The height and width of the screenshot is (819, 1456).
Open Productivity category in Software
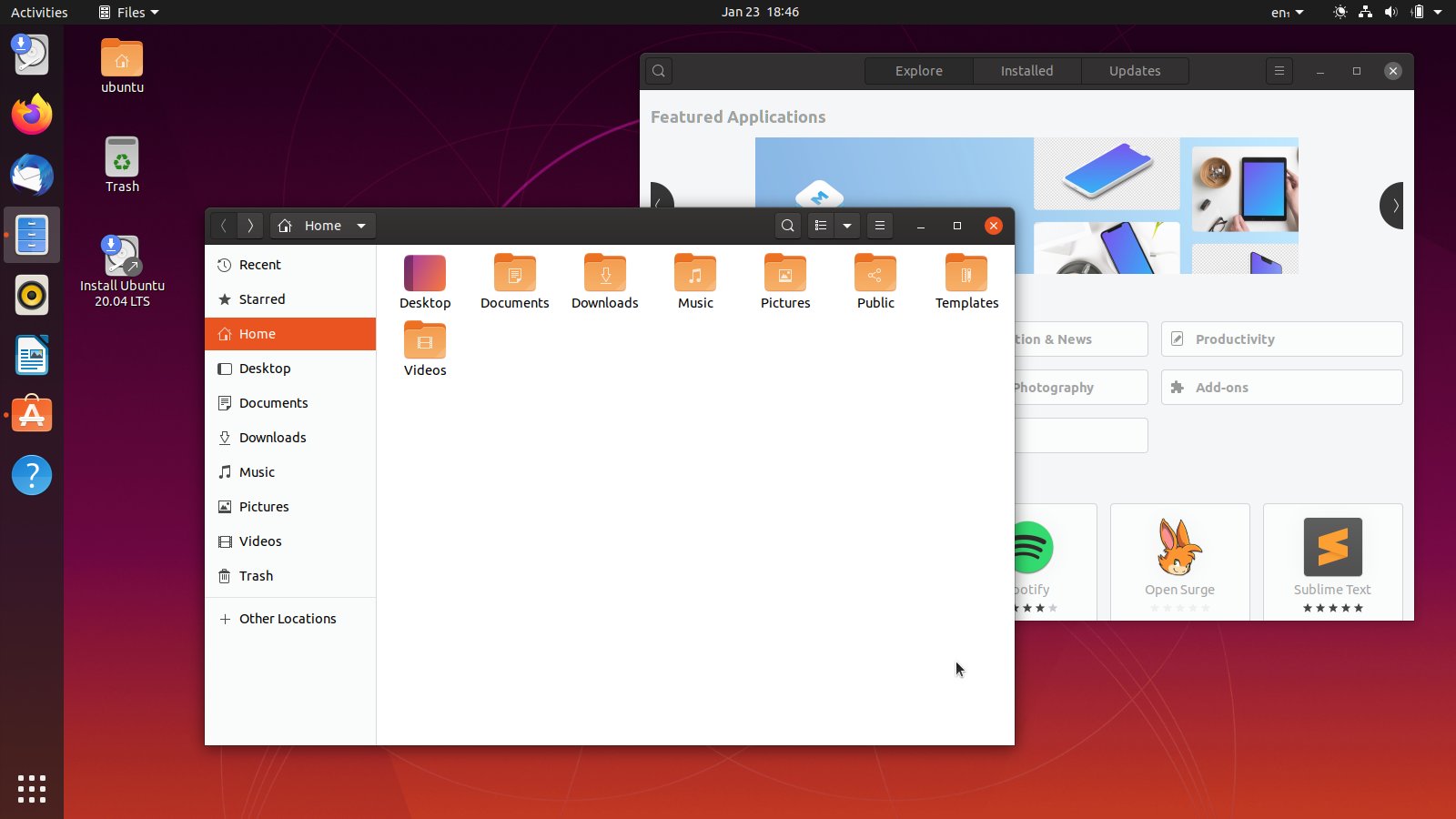point(1281,339)
